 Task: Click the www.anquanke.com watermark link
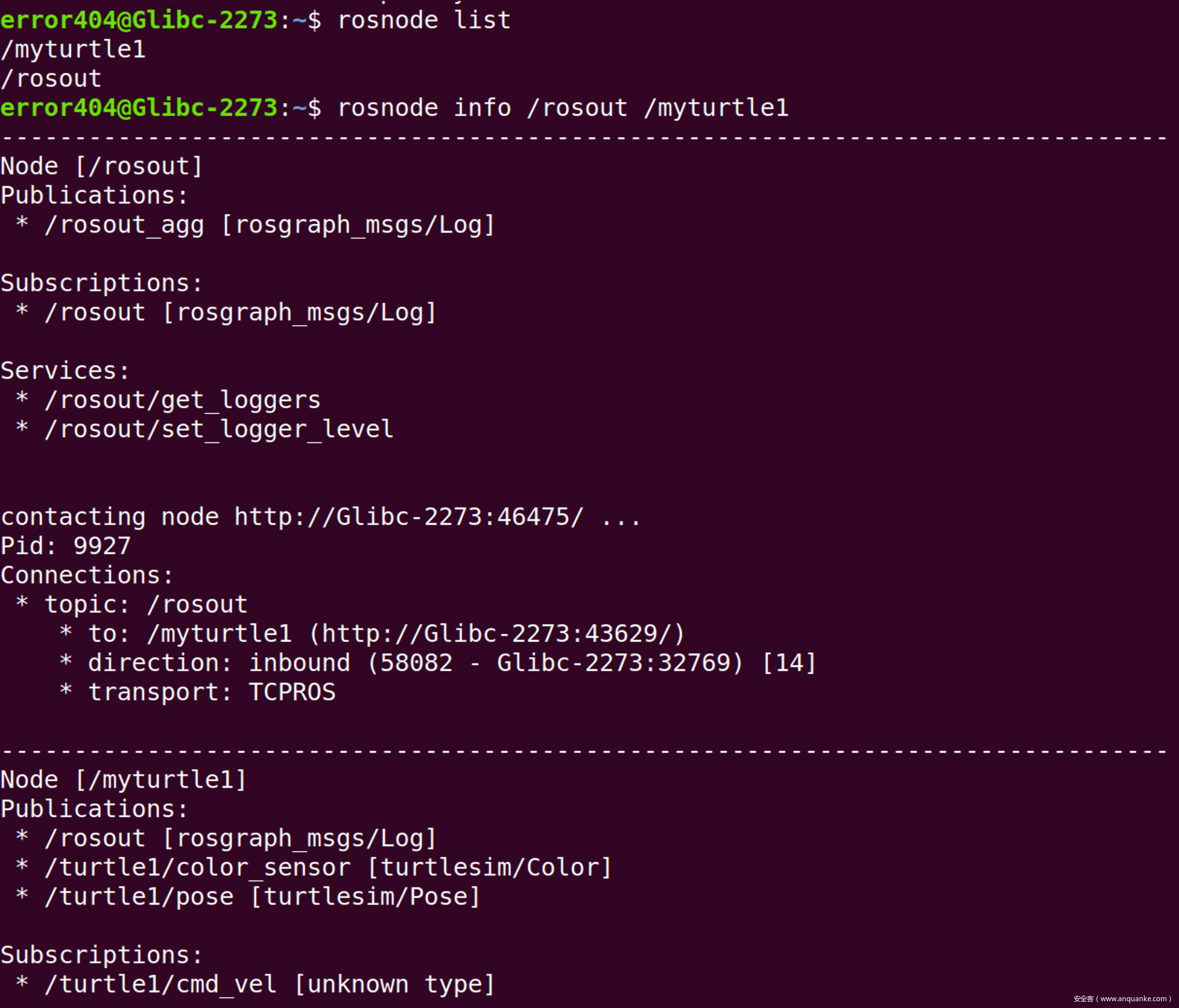coord(1132,999)
